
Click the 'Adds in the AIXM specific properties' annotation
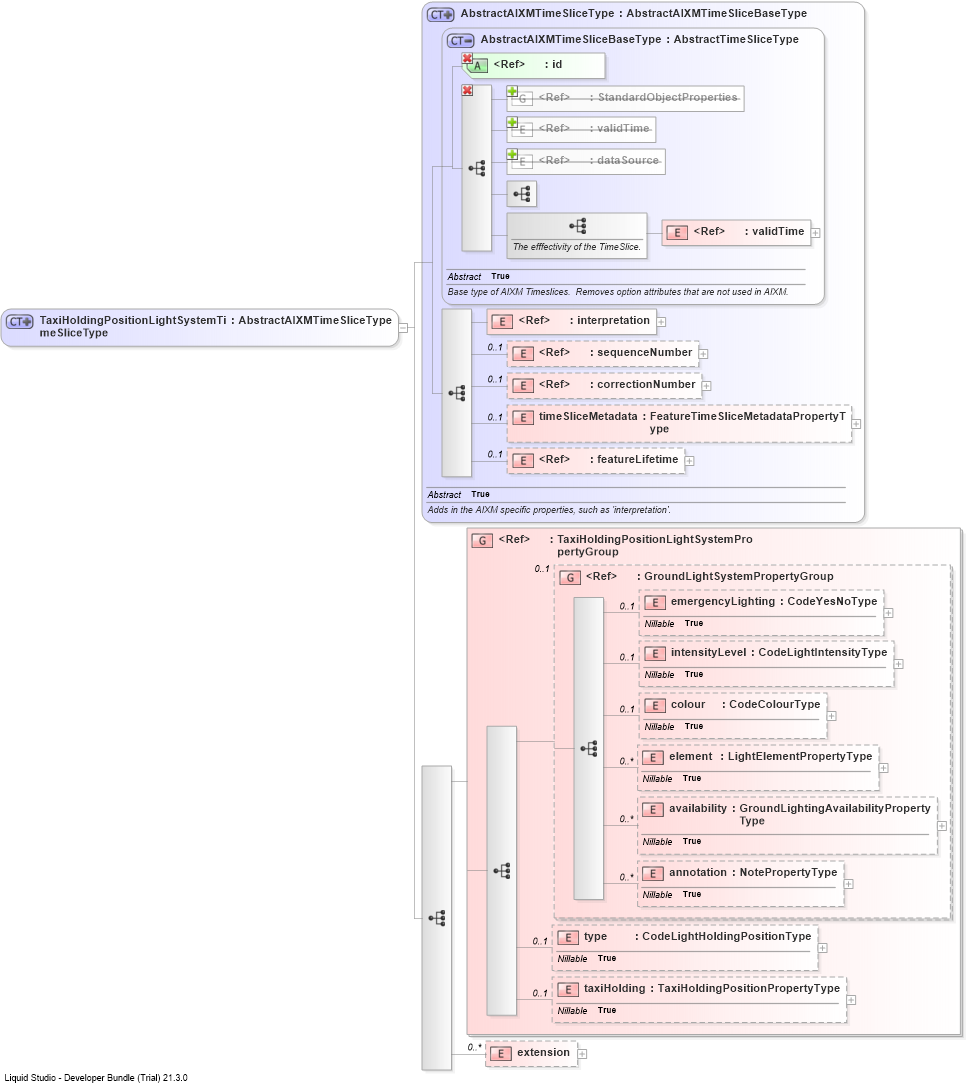[549, 510]
